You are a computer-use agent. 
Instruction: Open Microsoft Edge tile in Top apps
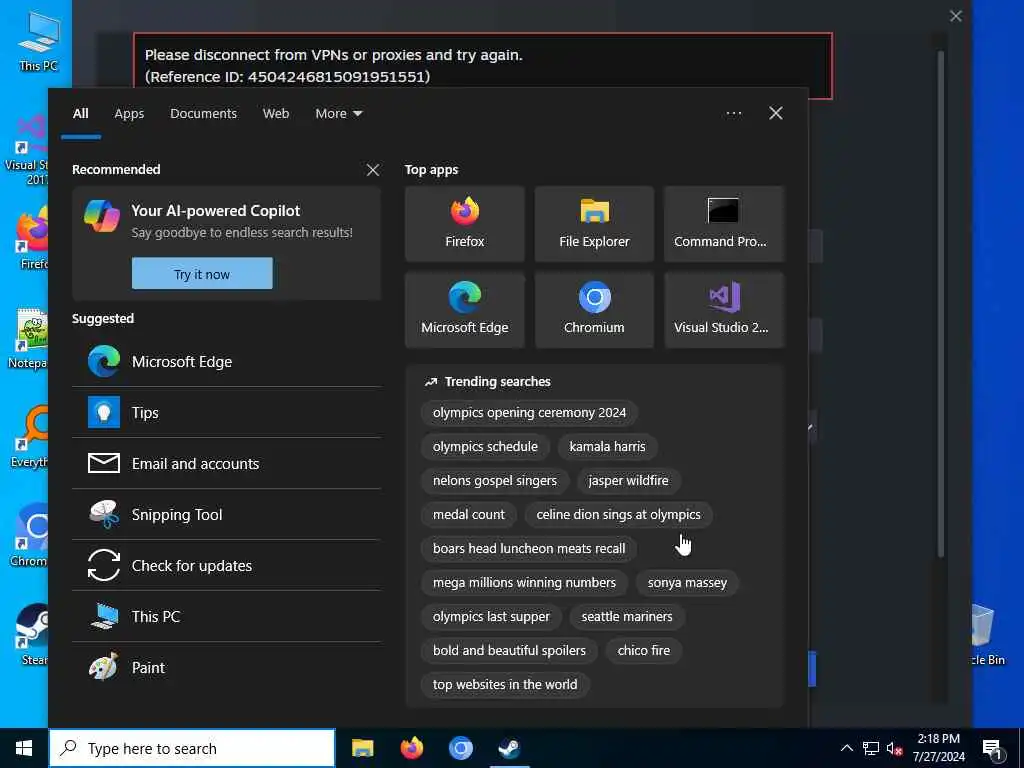coord(464,310)
